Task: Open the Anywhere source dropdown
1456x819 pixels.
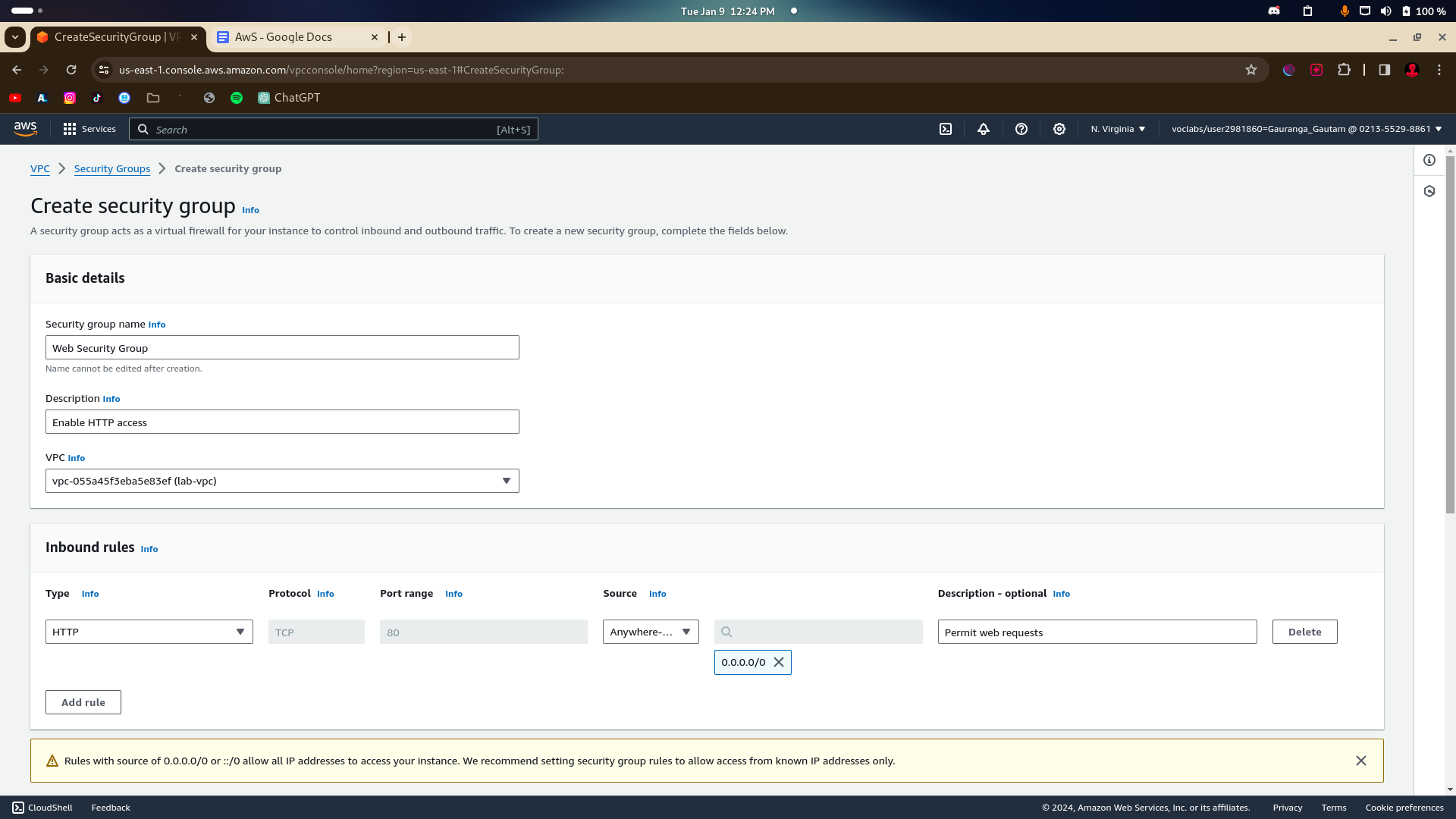Action: [651, 632]
